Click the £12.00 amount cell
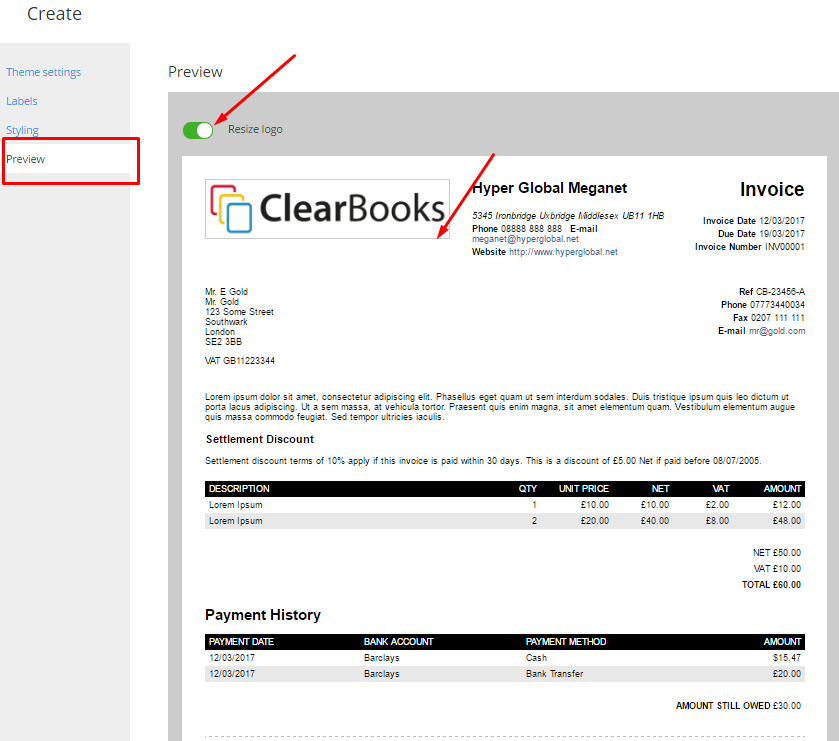The width and height of the screenshot is (839, 741). click(x=787, y=505)
